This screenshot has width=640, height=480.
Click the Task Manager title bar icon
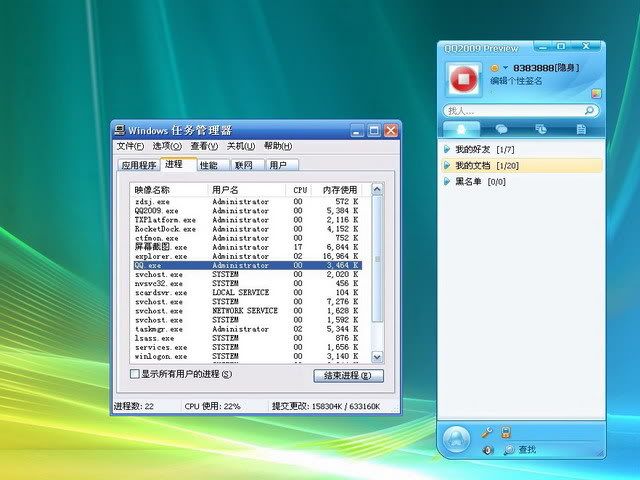pyautogui.click(x=120, y=130)
